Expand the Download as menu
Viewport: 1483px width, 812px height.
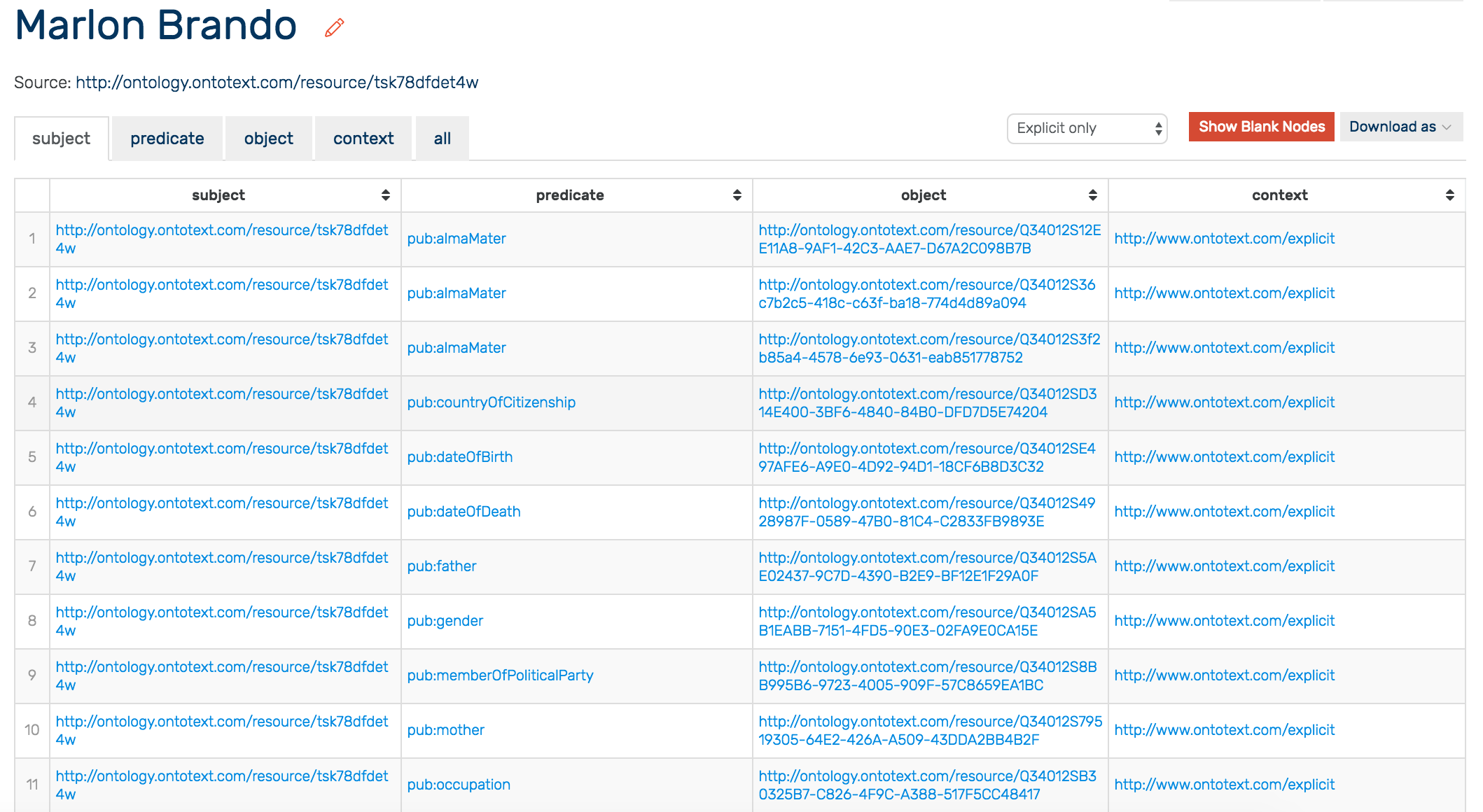coord(1401,127)
